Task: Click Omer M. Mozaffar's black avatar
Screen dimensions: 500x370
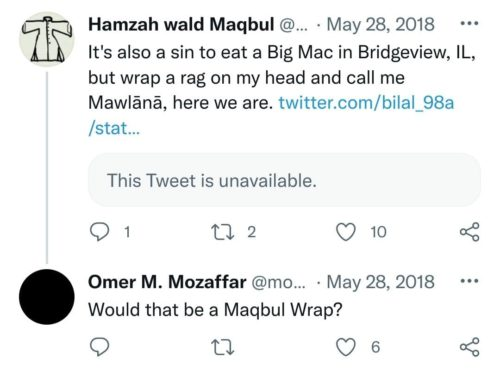Action: (x=47, y=297)
